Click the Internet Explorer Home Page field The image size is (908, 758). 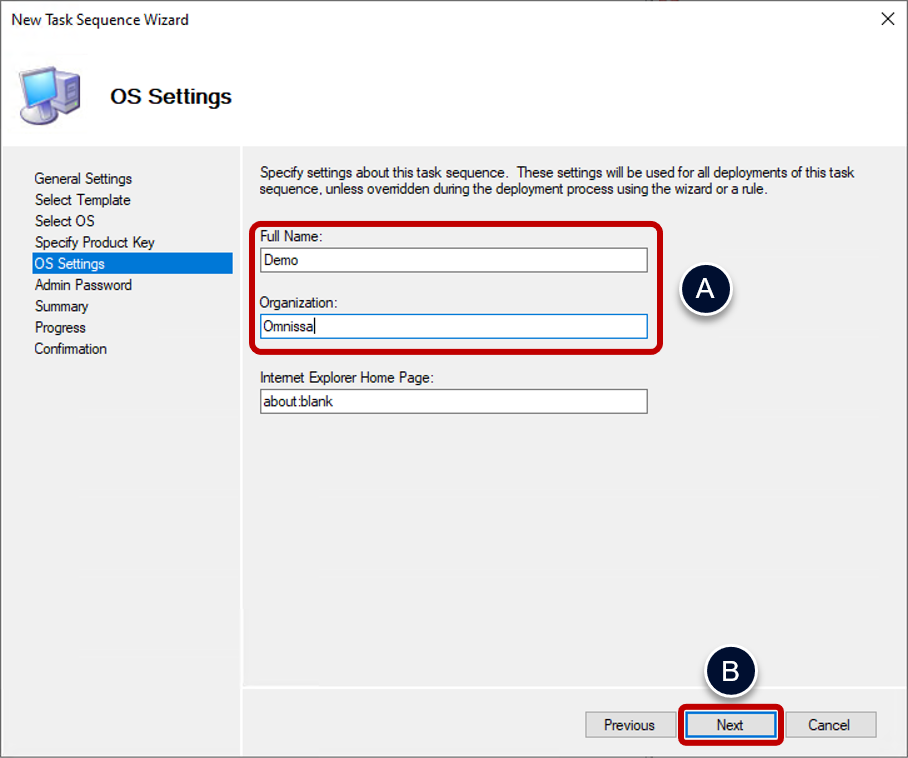[453, 401]
